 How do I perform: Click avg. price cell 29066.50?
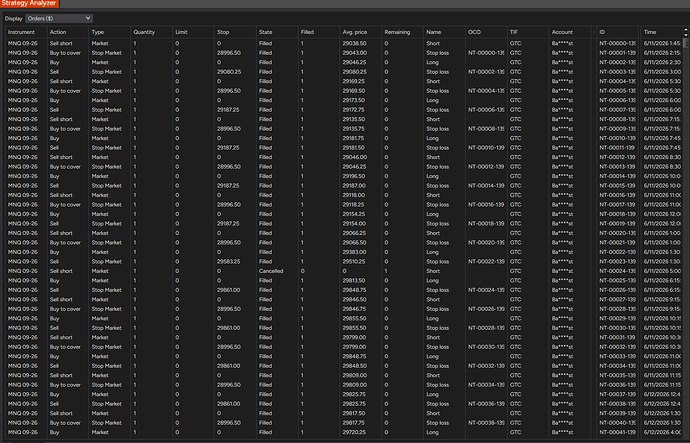click(x=355, y=243)
